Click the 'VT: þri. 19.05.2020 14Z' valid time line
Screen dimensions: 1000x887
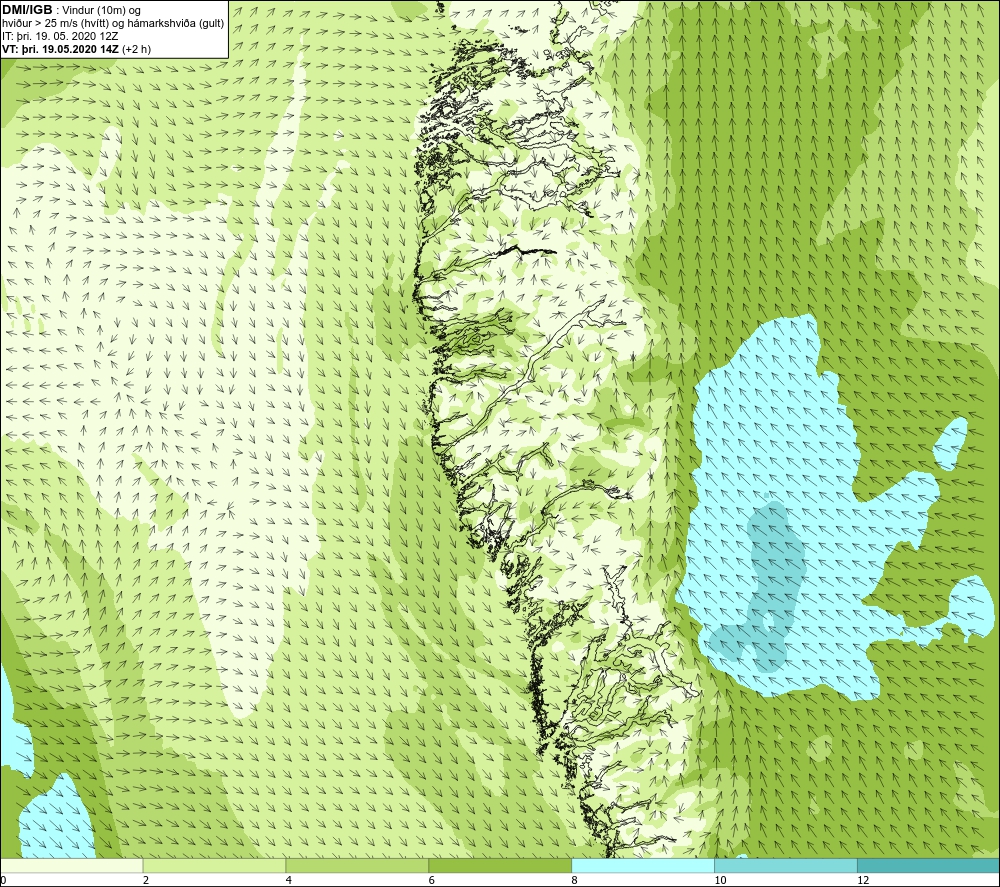[x=62, y=49]
